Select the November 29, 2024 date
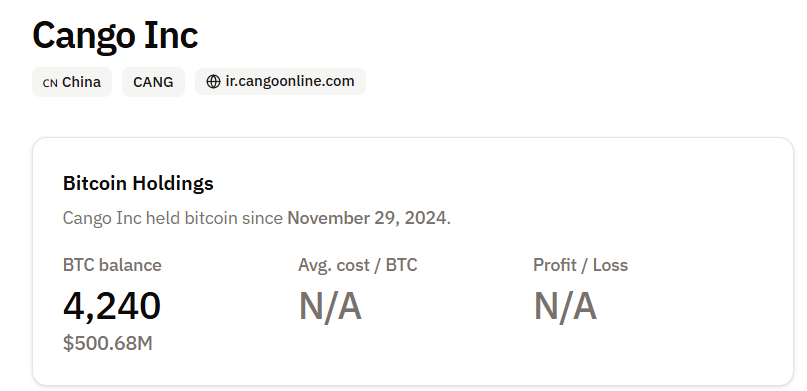 click(366, 218)
